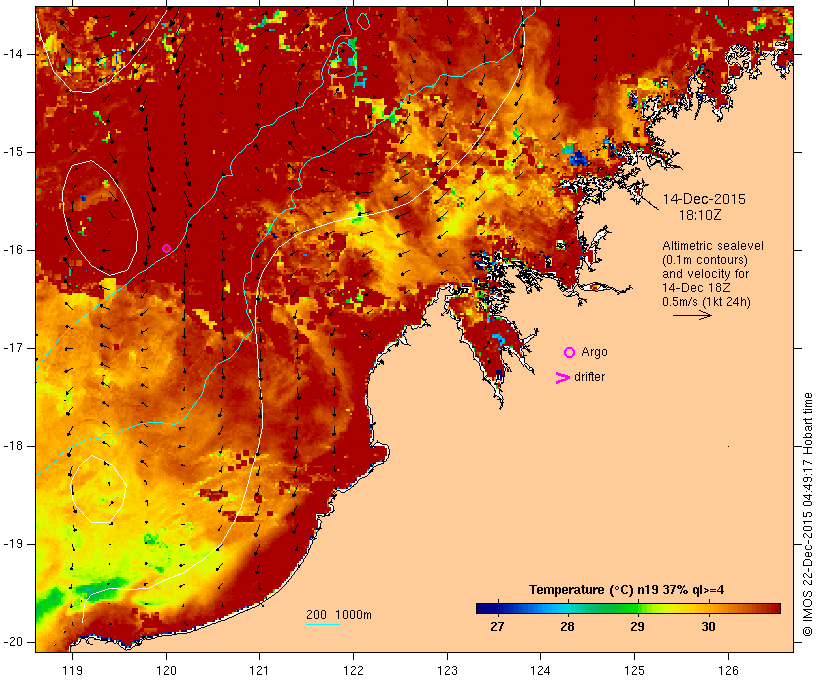The width and height of the screenshot is (820, 680).
Task: Click the cyan 200 1000m depth legend line
Action: (323, 625)
